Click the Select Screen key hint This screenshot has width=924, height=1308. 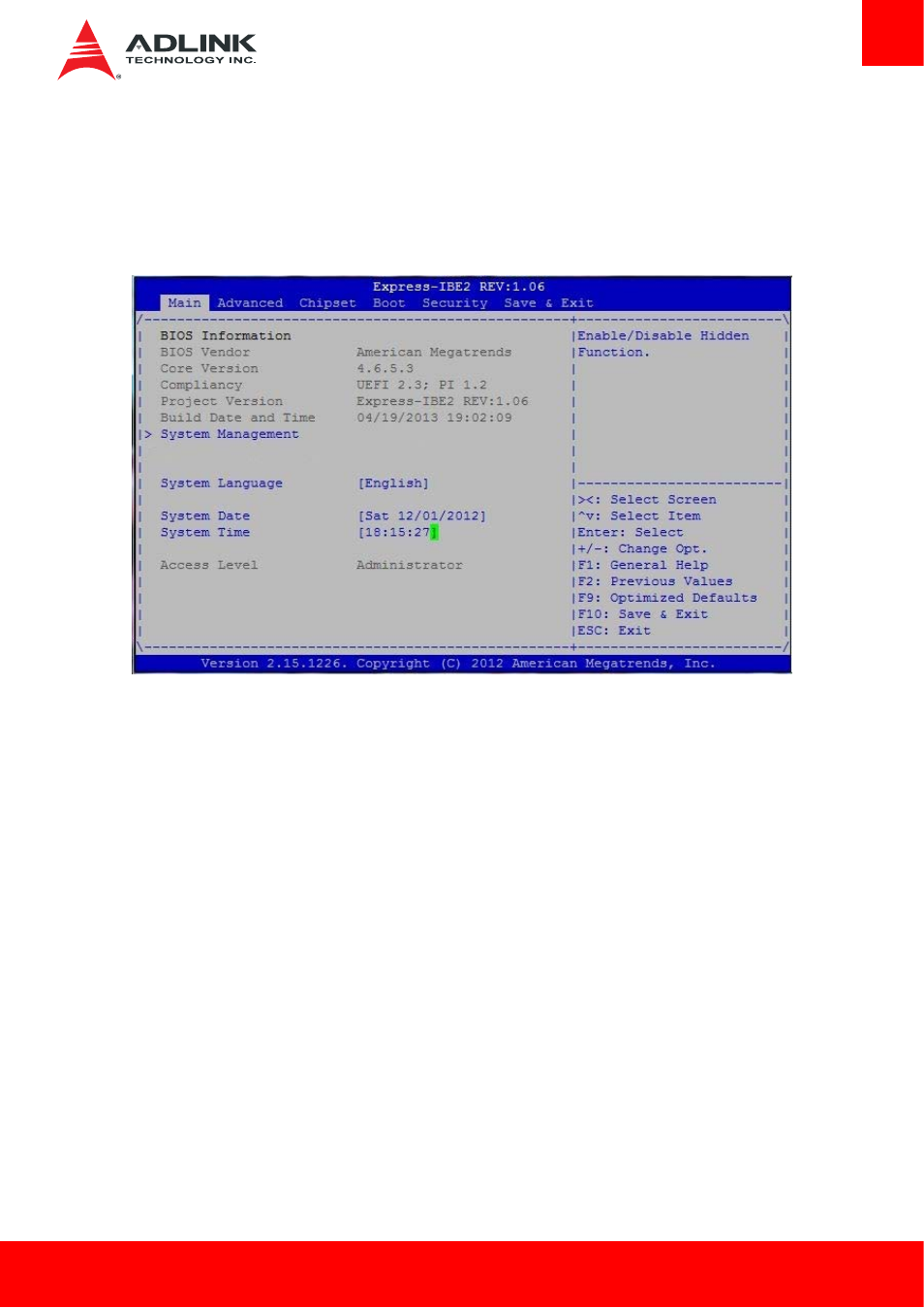[x=647, y=500]
